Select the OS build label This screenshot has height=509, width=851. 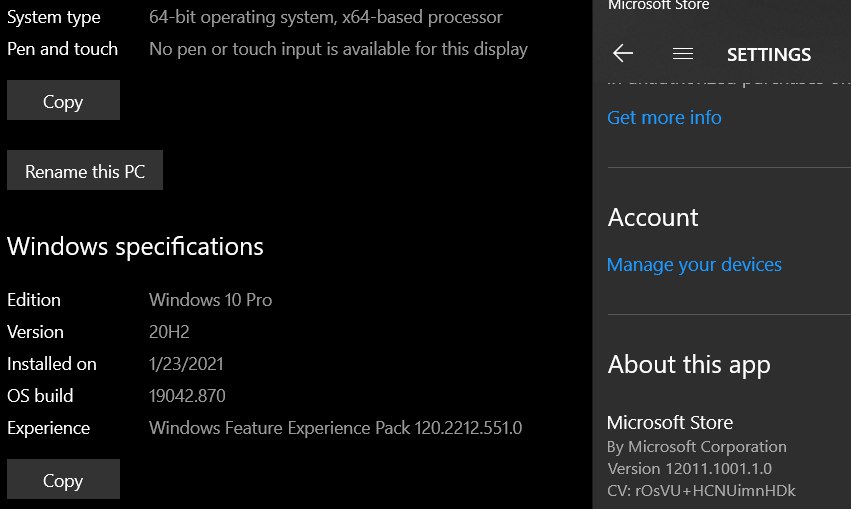coord(40,396)
